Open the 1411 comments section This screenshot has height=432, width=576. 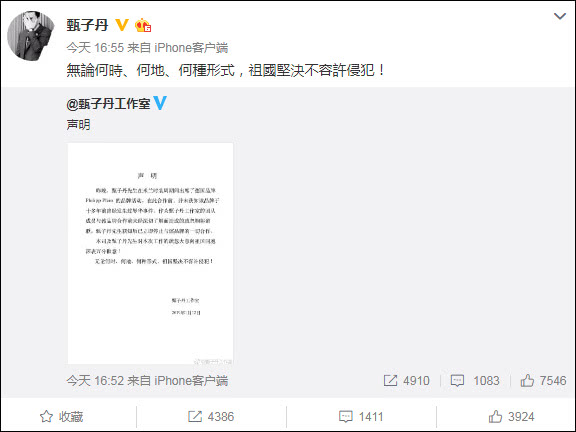click(361, 417)
